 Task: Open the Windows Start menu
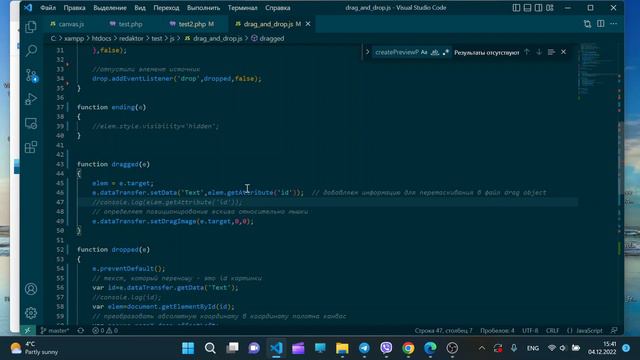(188, 348)
